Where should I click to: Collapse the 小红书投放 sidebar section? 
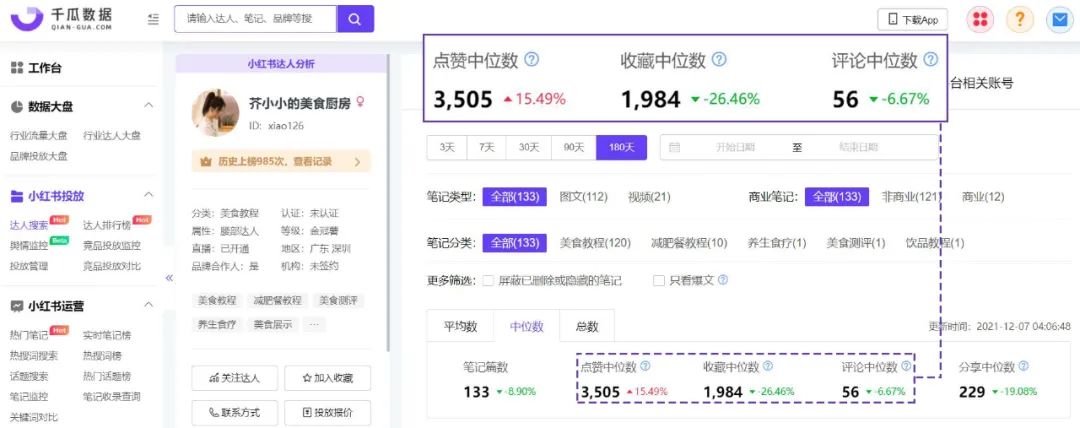[x=148, y=196]
